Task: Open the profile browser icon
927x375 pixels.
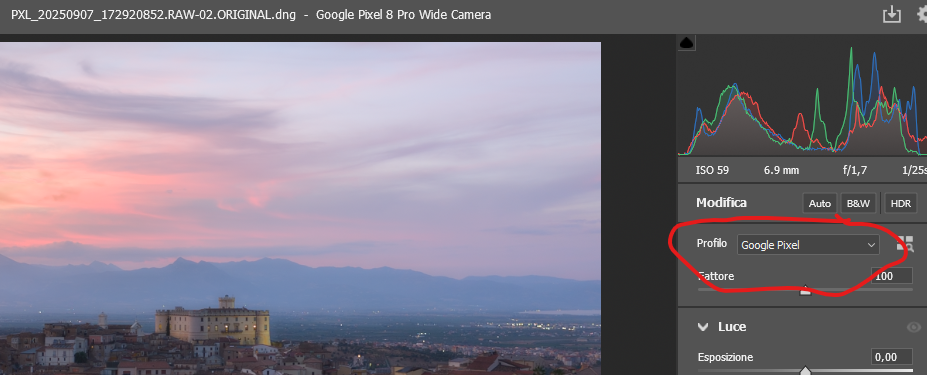Action: click(905, 244)
